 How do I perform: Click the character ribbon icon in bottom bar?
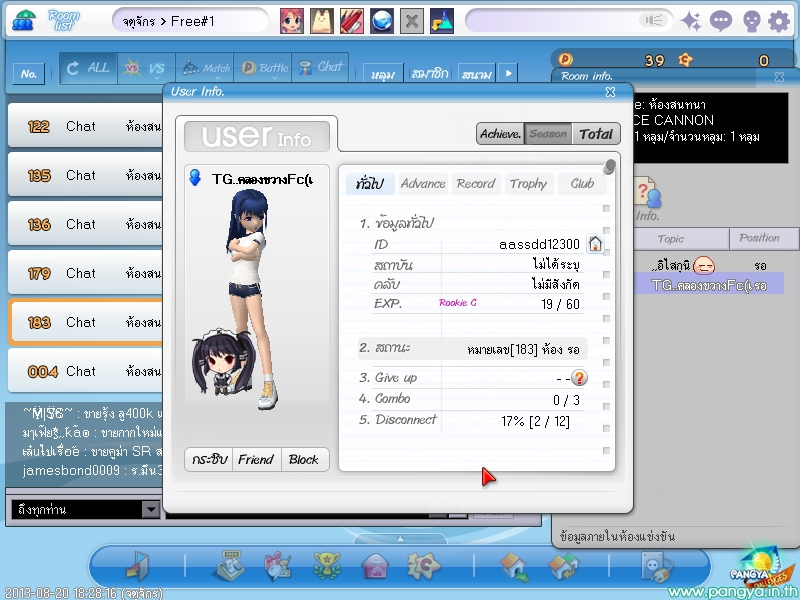(278, 566)
